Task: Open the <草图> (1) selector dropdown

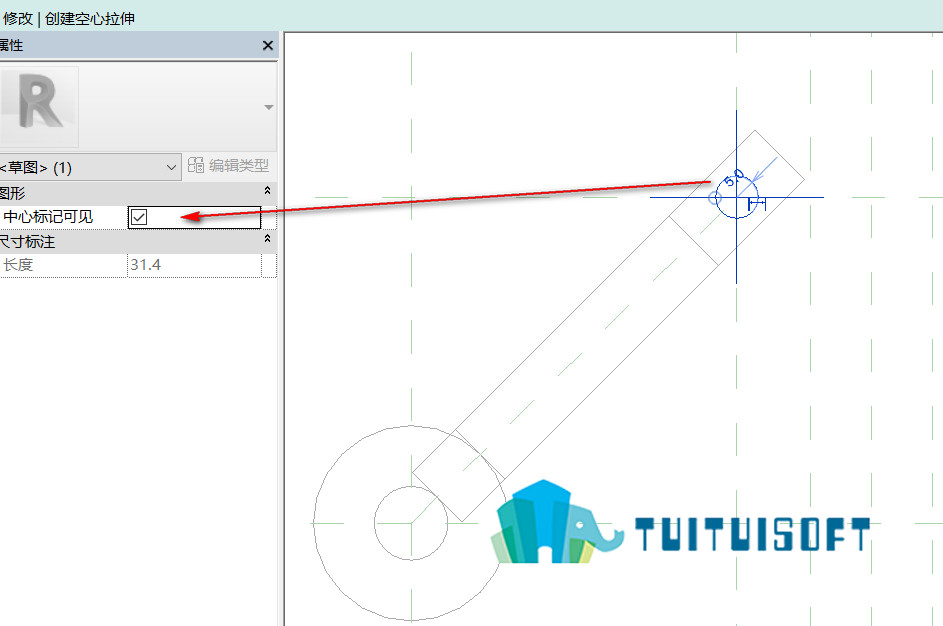Action: [90, 167]
